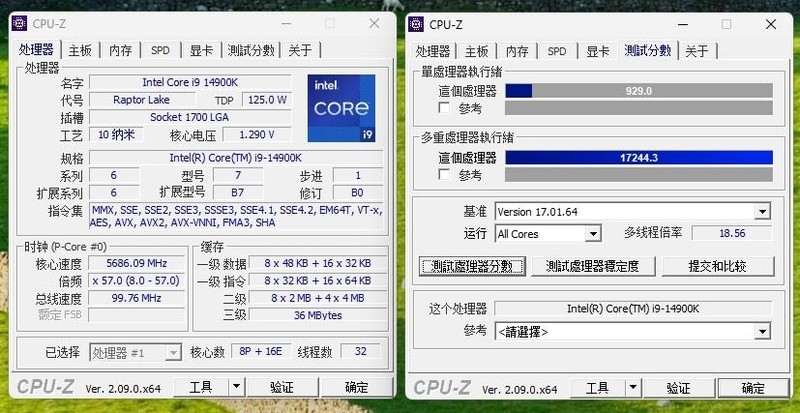Click the 名字 field Intel Core i9 14900K
The width and height of the screenshot is (800, 413).
click(190, 82)
